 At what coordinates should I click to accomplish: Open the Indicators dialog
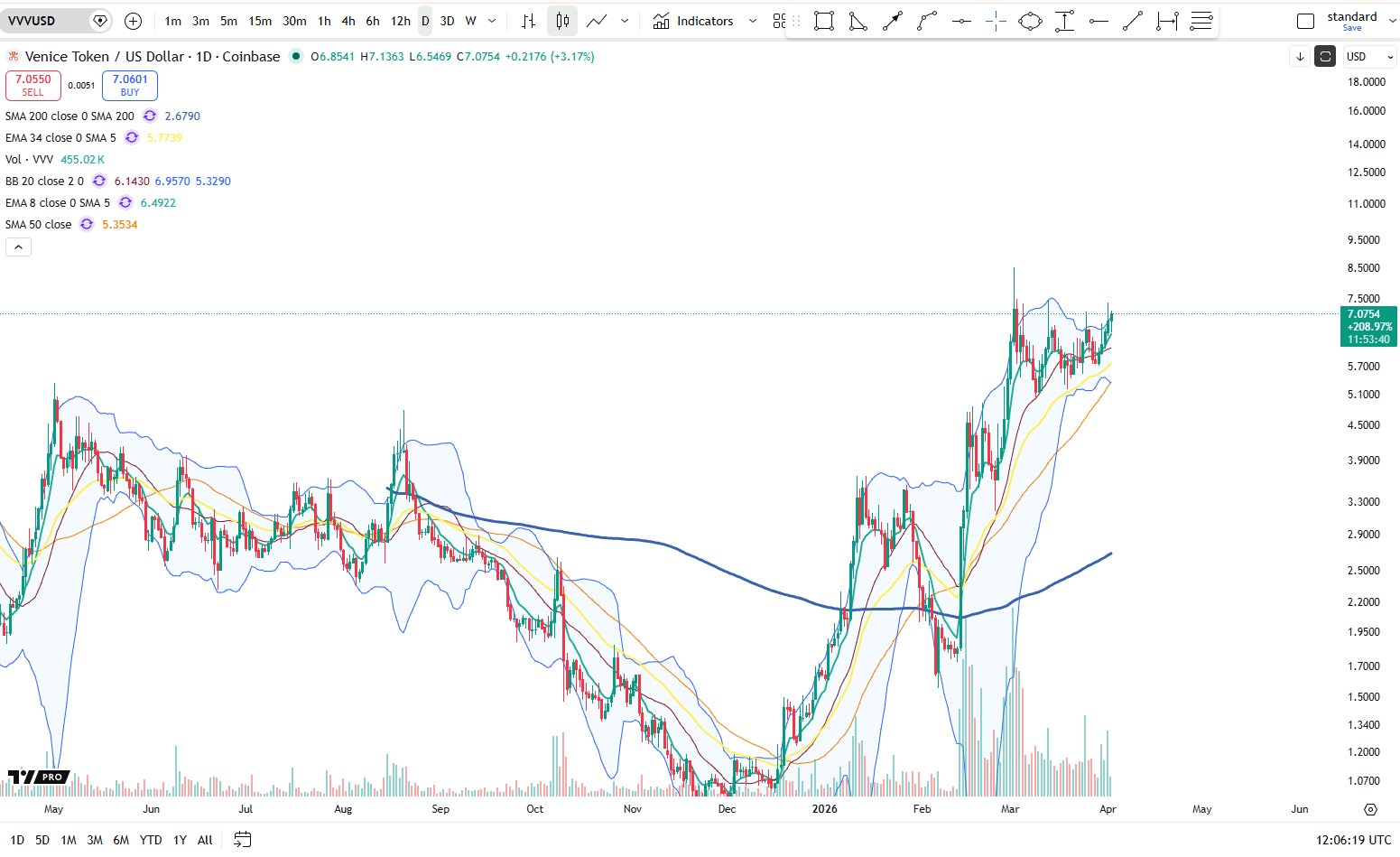click(693, 21)
